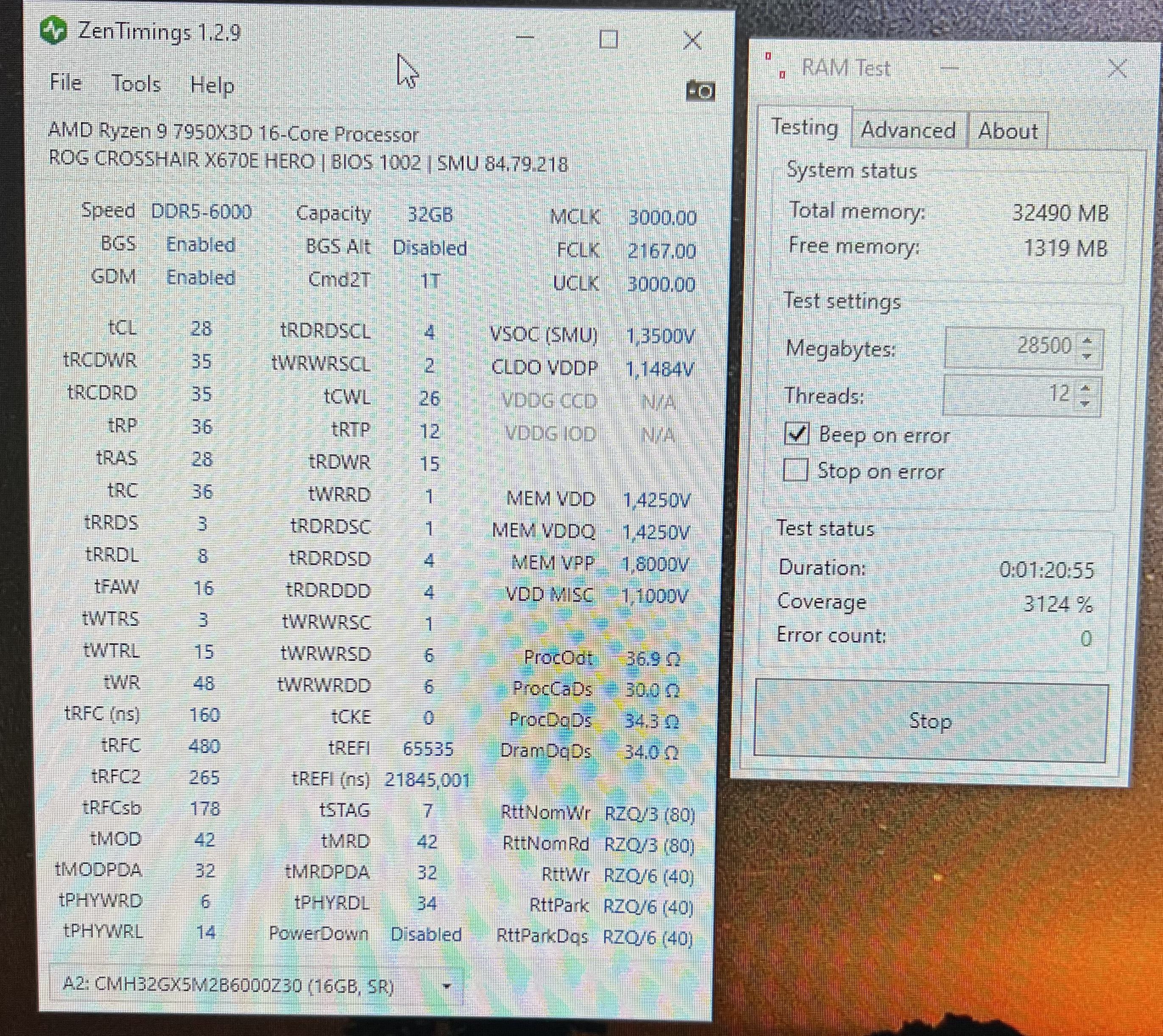Click the ZenTimings app logo icon
The image size is (1163, 1036).
(54, 31)
